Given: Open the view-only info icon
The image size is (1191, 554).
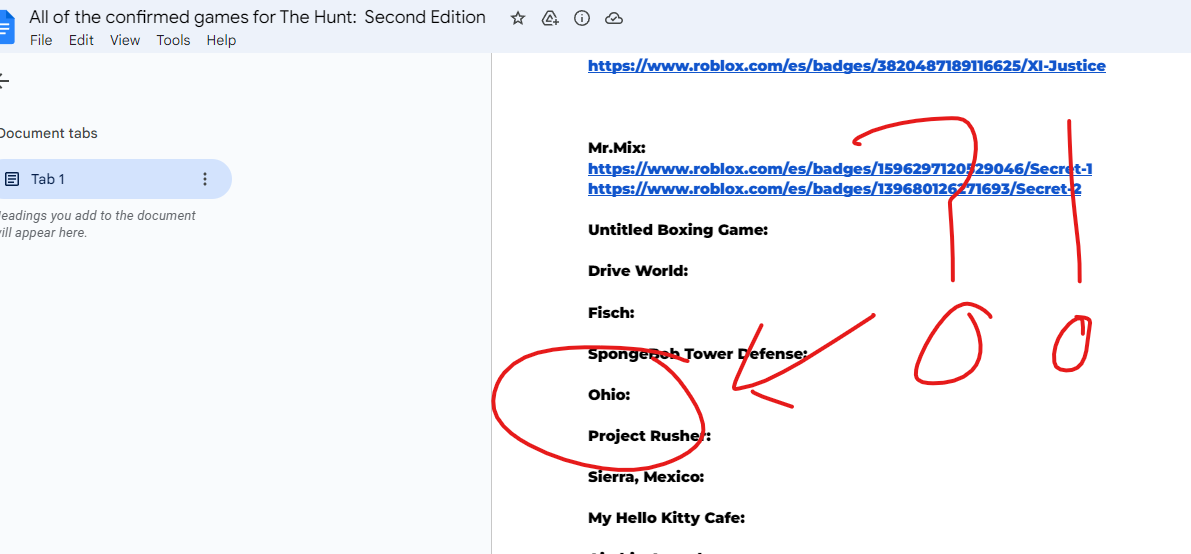Looking at the screenshot, I should coord(582,18).
